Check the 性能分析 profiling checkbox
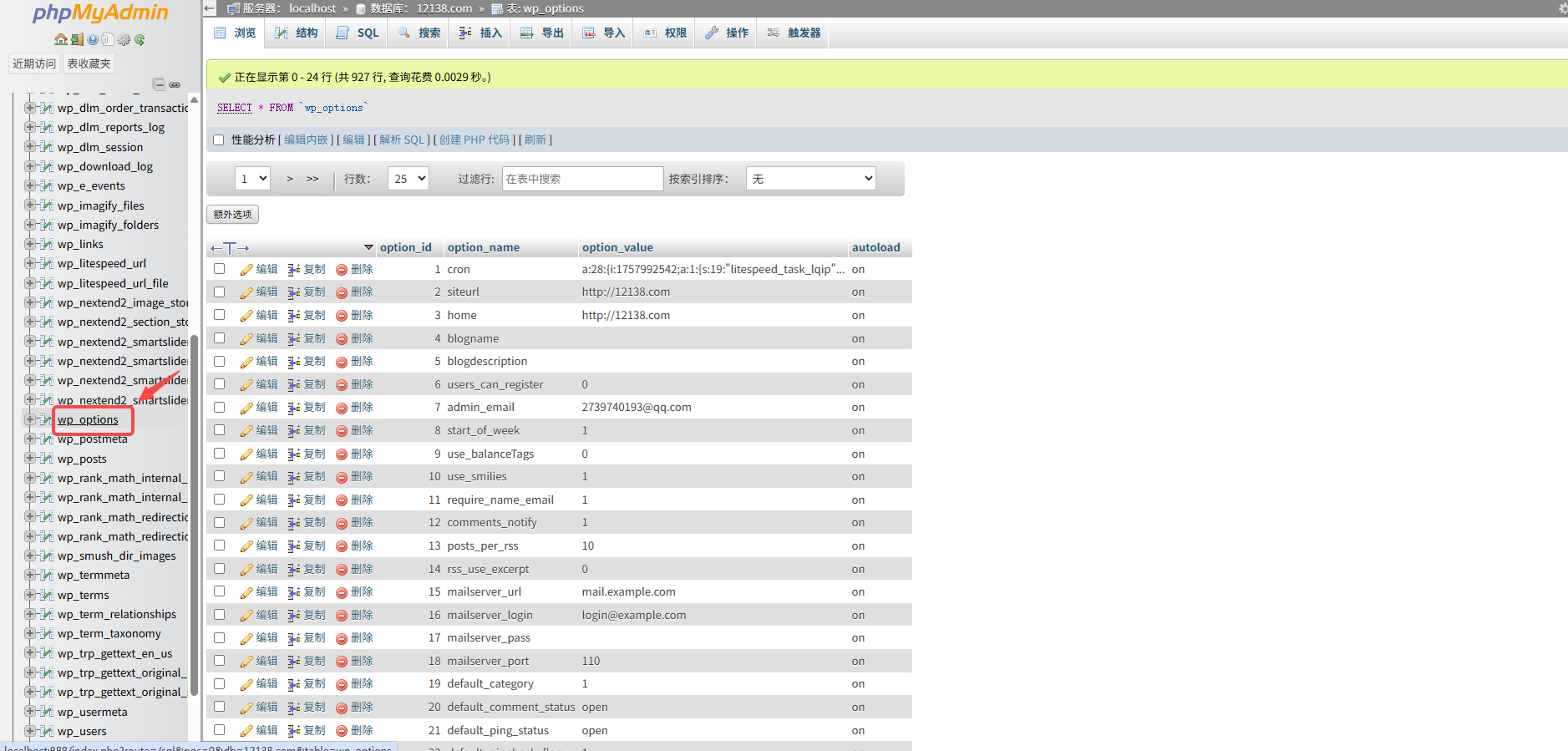 (219, 140)
